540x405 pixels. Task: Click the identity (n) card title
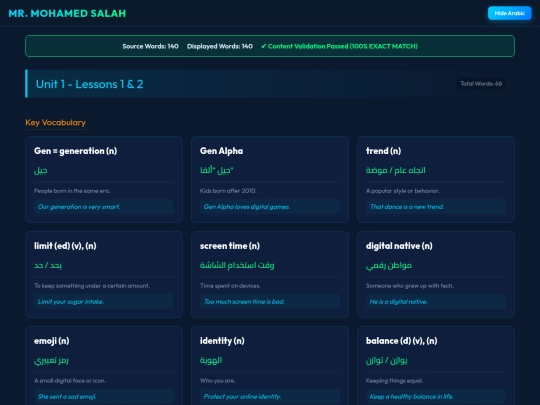[222, 341]
